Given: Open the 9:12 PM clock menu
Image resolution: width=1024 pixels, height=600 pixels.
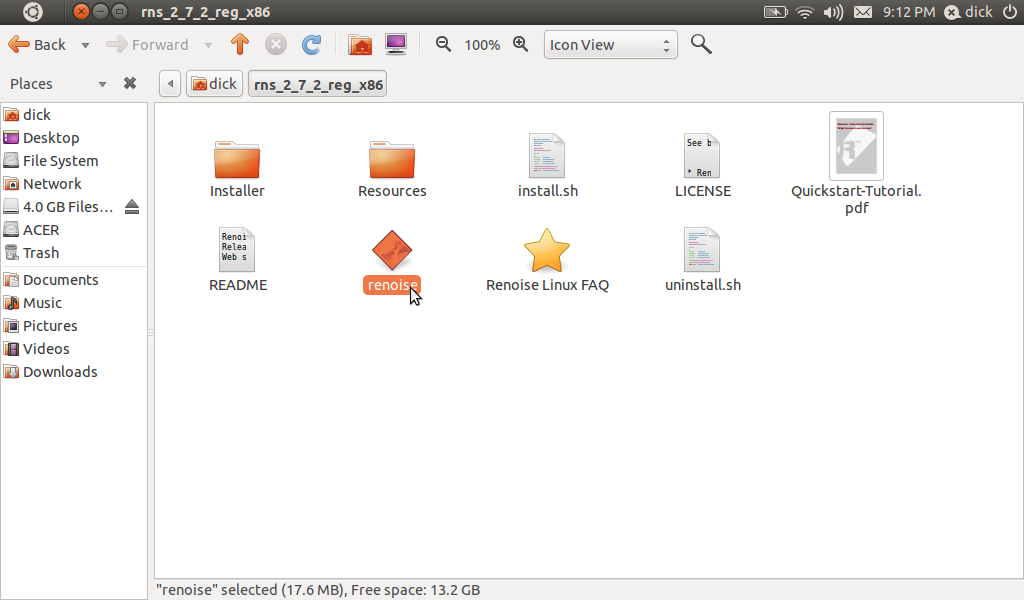Looking at the screenshot, I should 909,12.
